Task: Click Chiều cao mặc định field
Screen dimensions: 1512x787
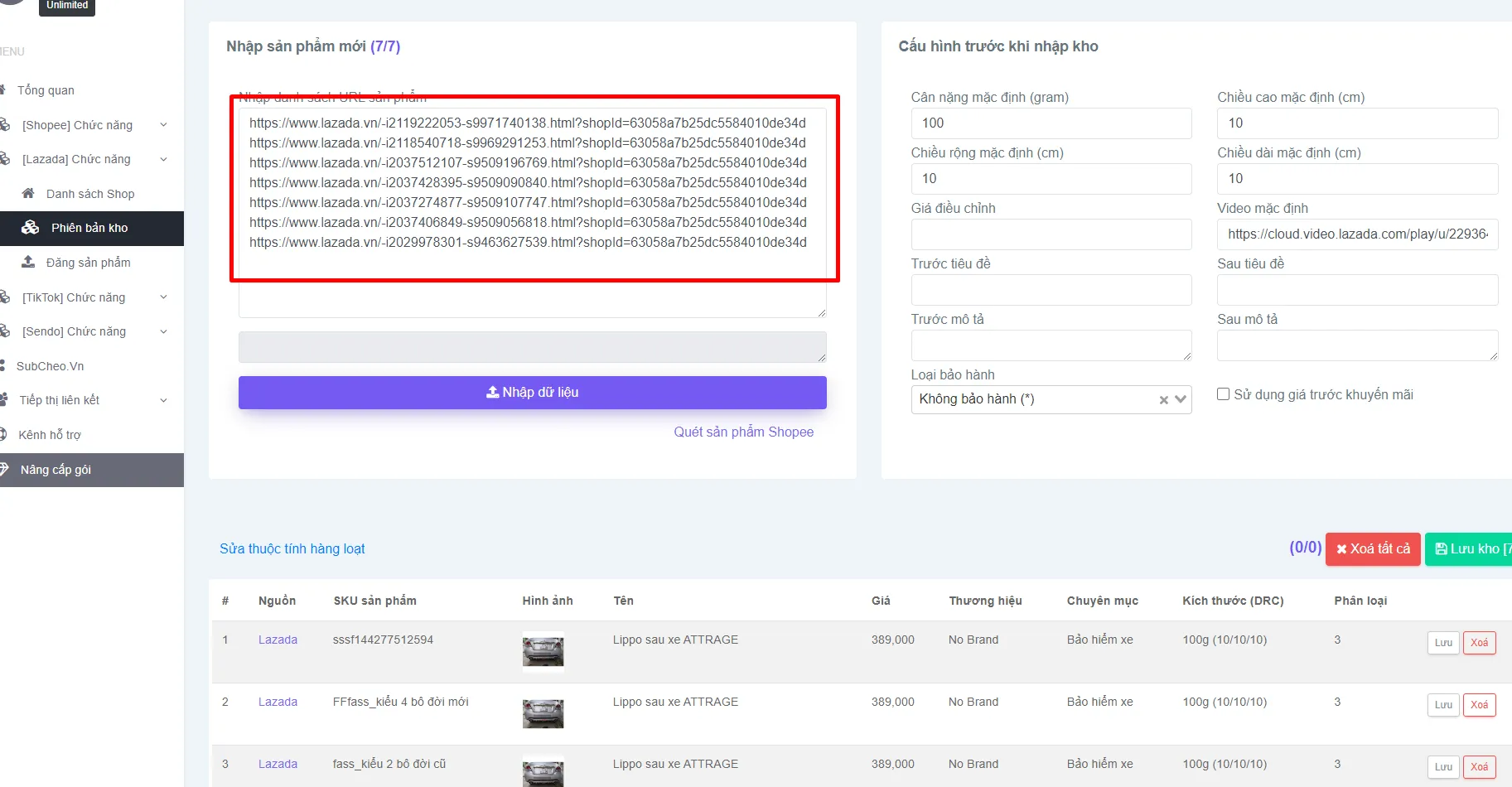Action: click(x=1357, y=123)
